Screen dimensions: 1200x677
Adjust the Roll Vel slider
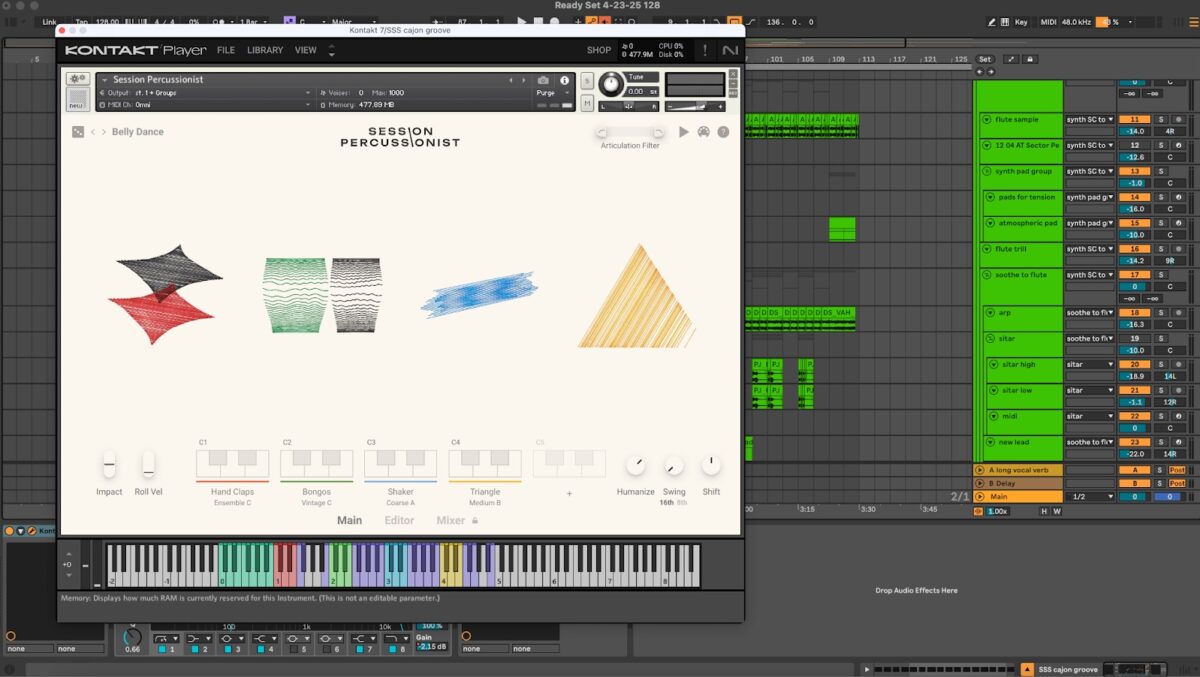pyautogui.click(x=148, y=464)
